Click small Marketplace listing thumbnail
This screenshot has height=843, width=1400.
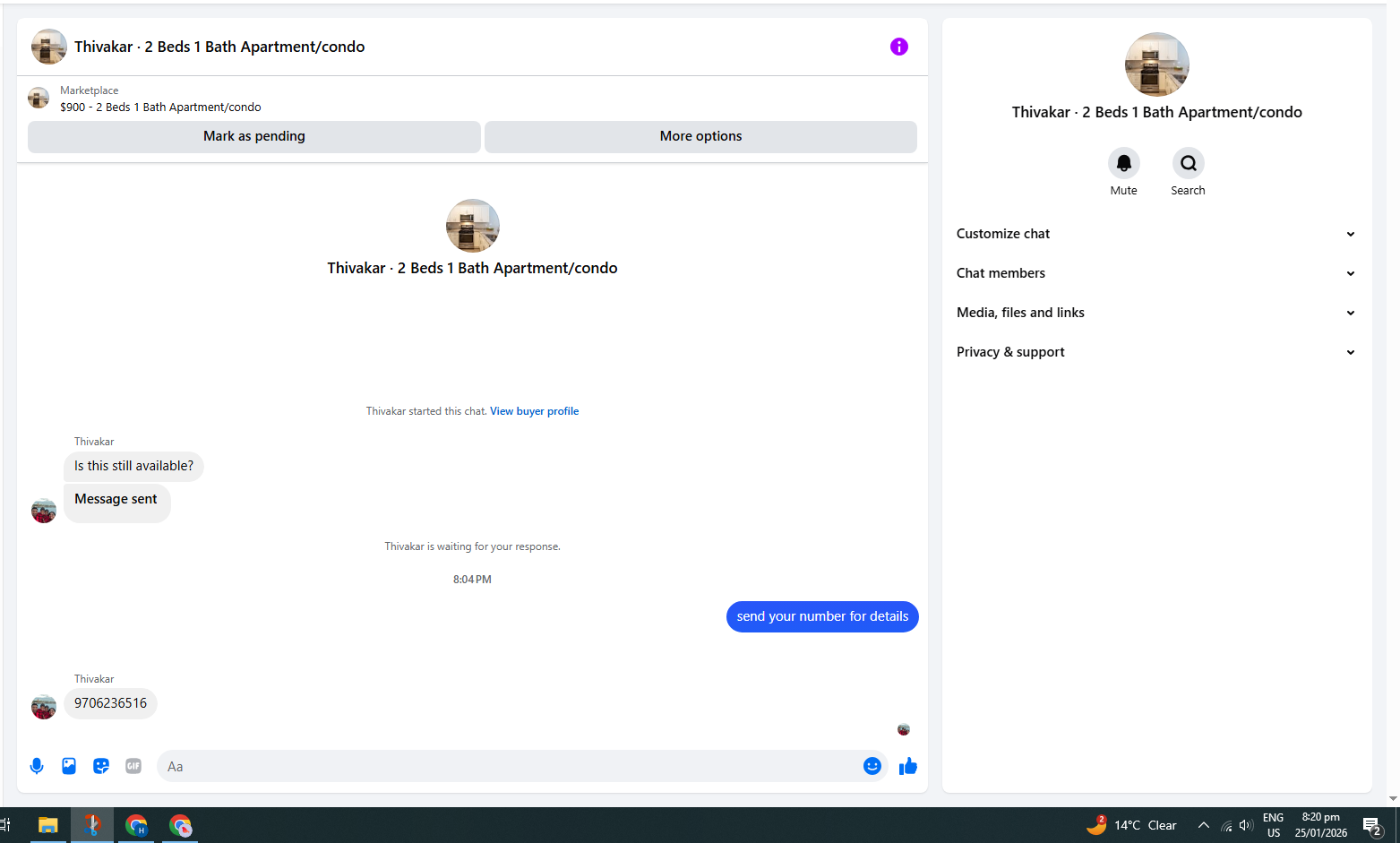click(x=39, y=98)
